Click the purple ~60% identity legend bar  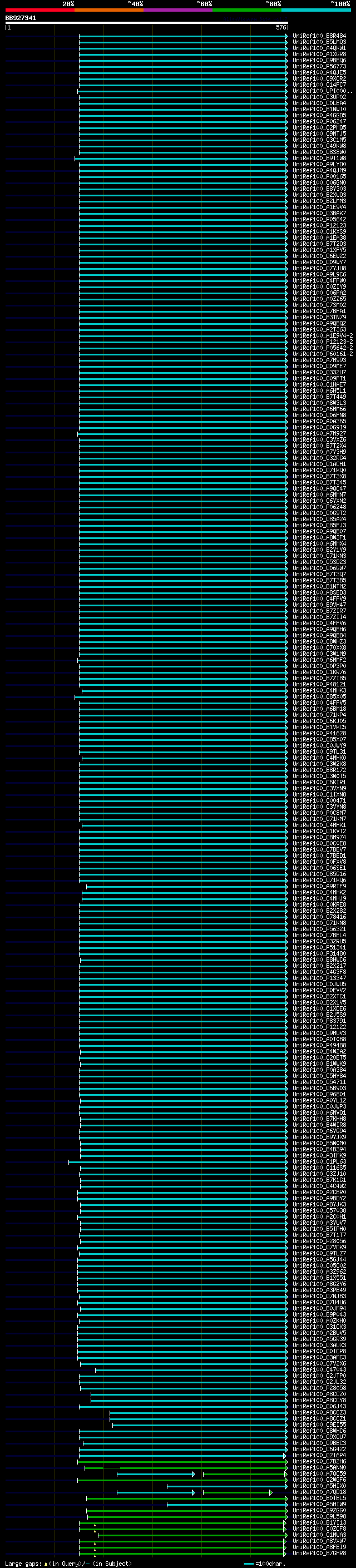pos(177,10)
